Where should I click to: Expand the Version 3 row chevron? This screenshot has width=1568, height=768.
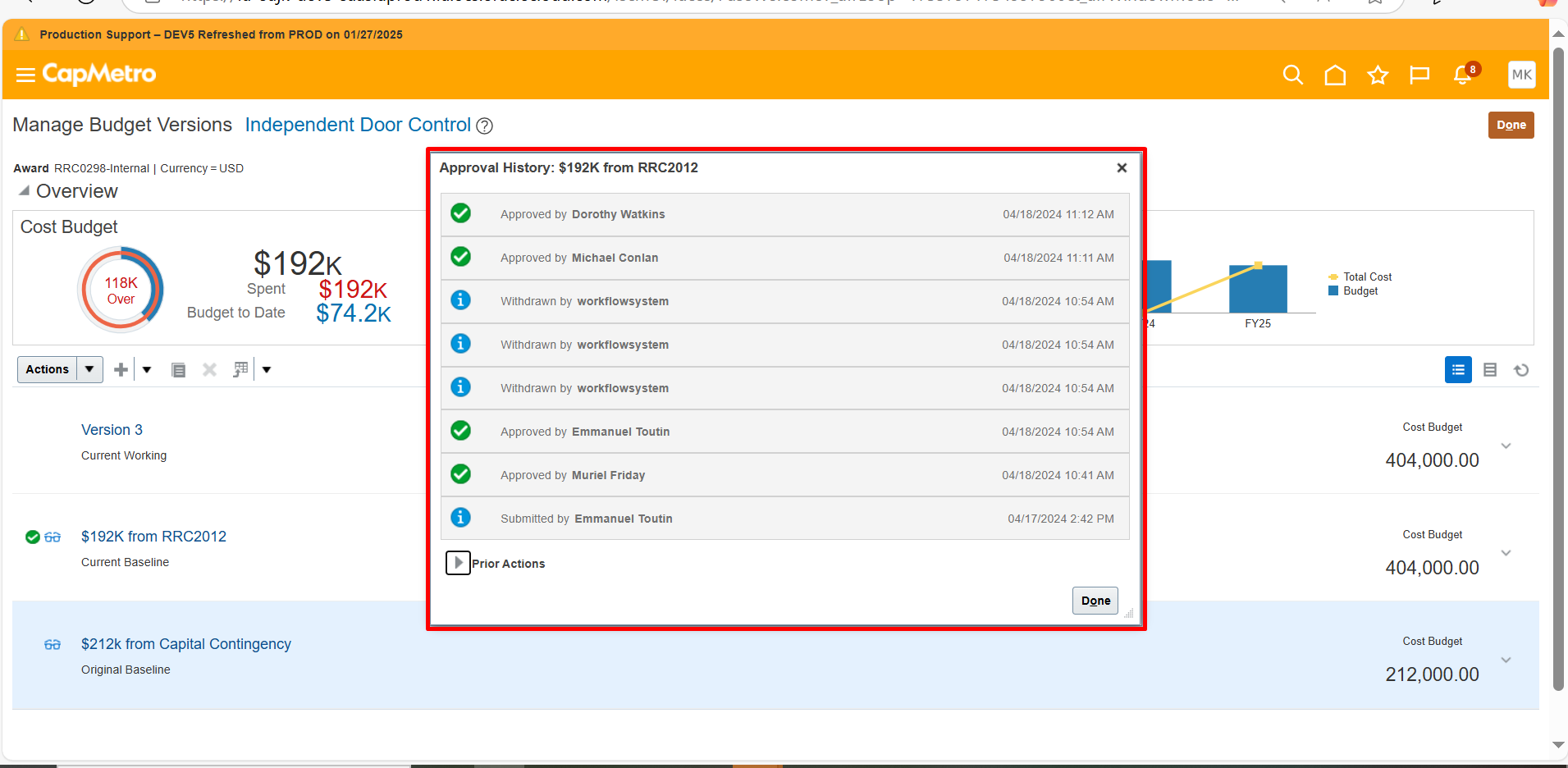(1506, 446)
